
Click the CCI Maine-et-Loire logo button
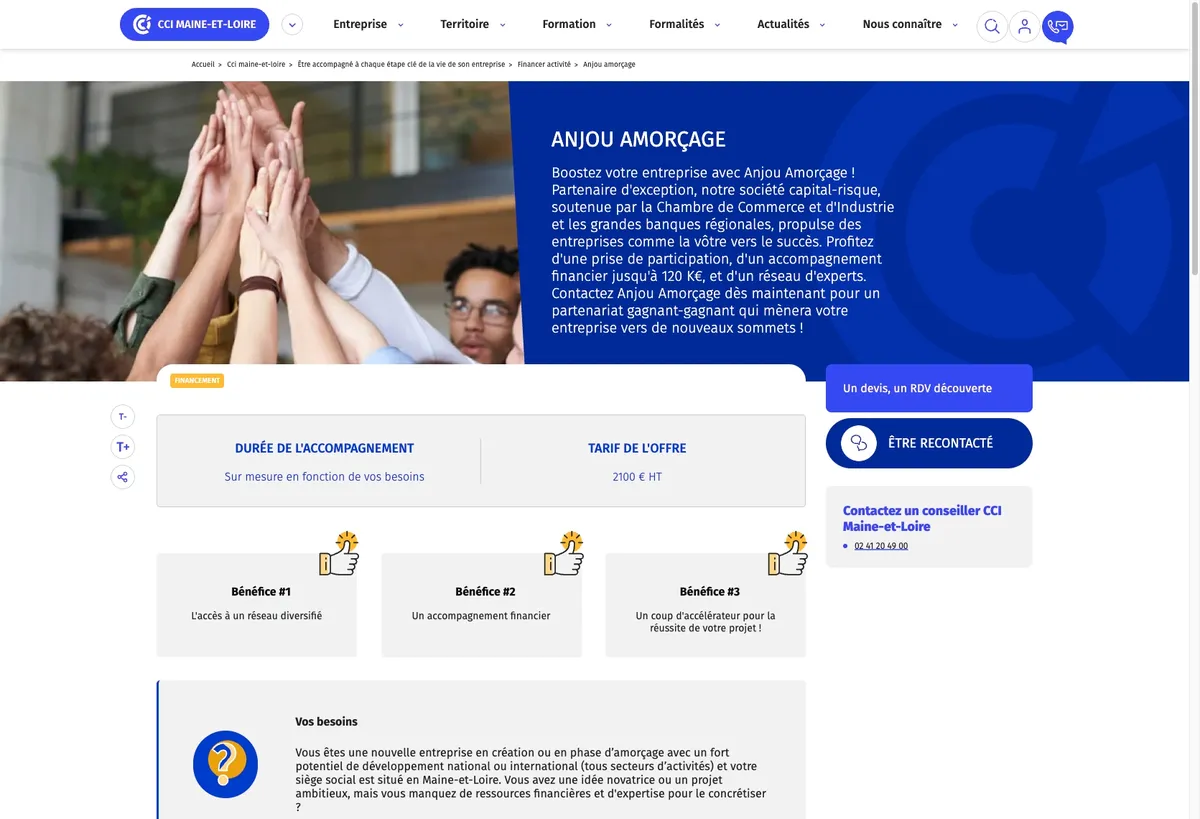(x=194, y=25)
